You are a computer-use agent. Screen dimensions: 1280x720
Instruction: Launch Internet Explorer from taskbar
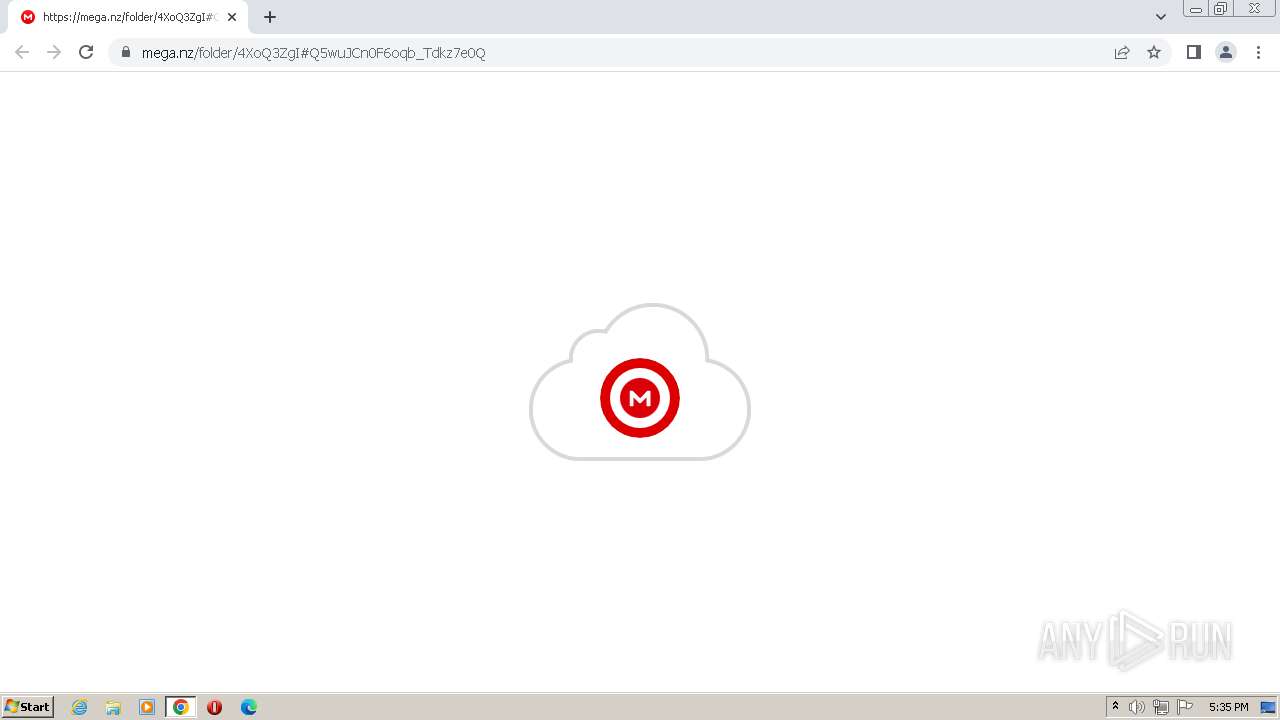[80, 707]
